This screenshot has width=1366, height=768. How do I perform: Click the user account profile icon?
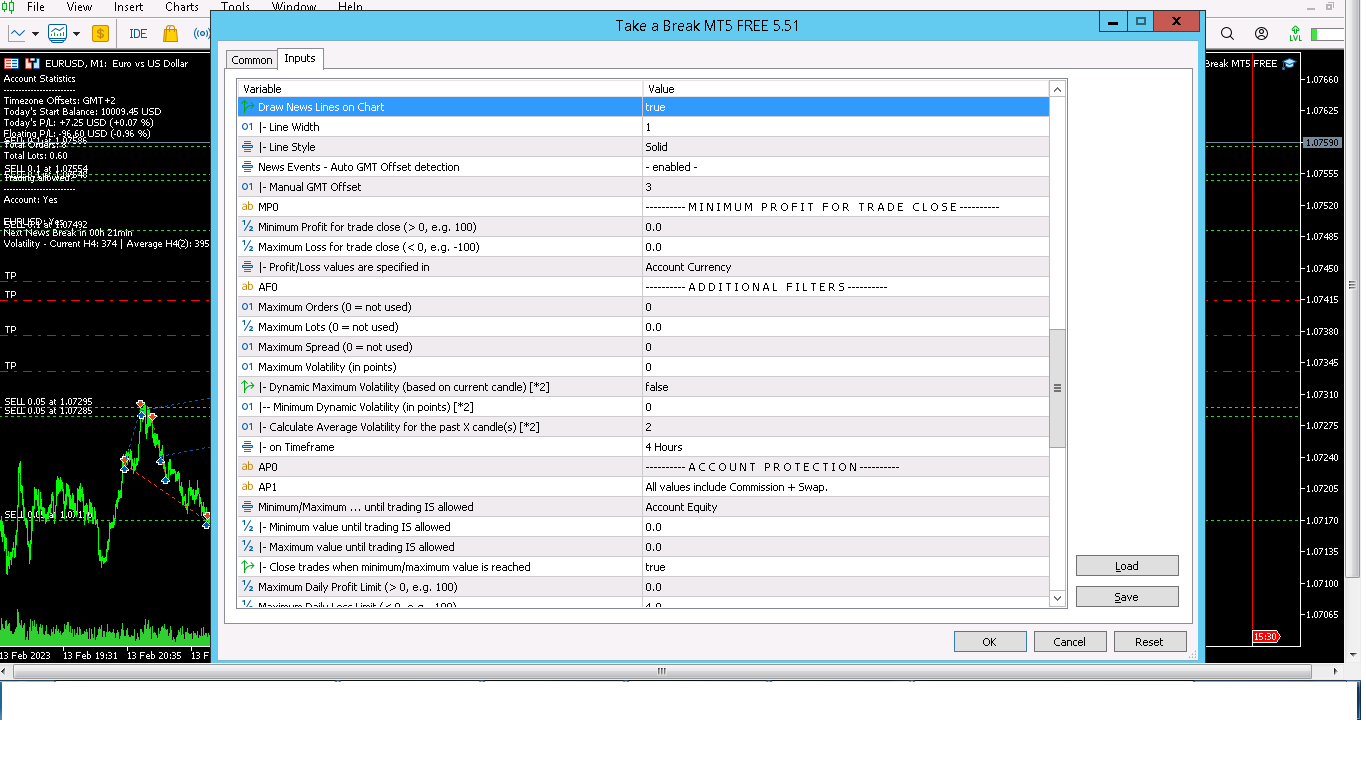[1261, 33]
